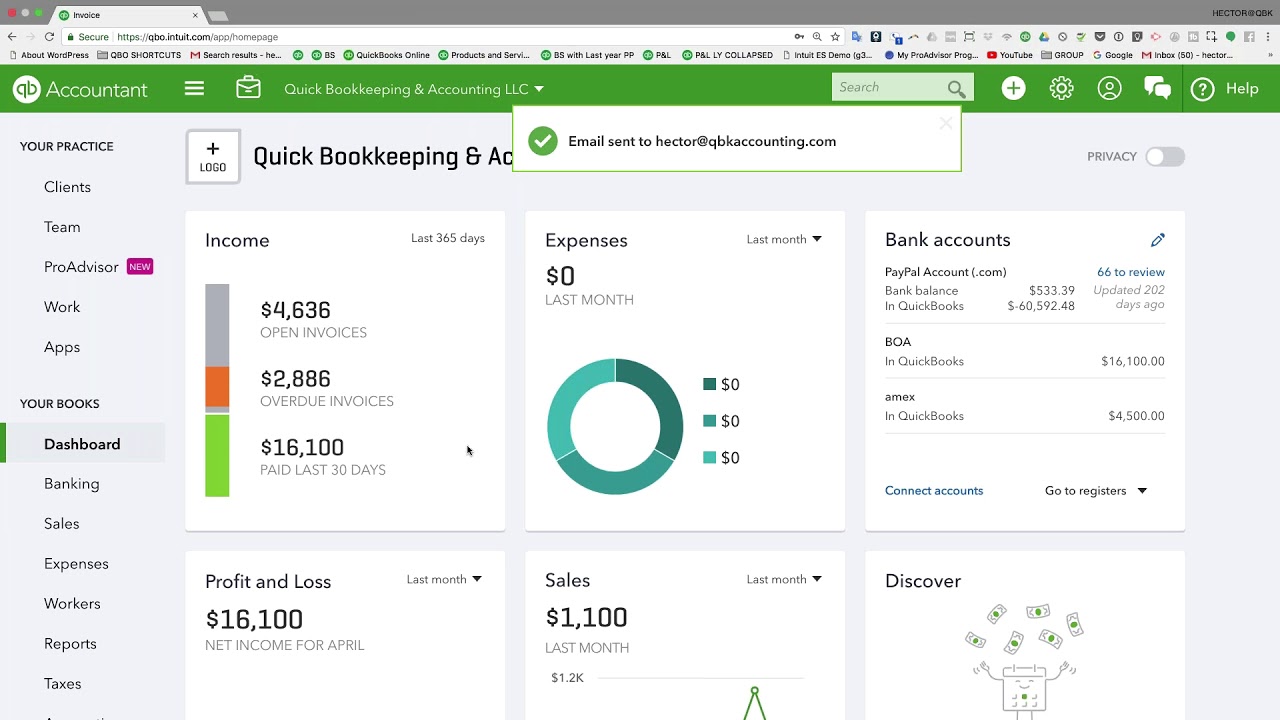This screenshot has height=720, width=1280.
Task: Toggle the Privacy switch
Action: click(1165, 157)
